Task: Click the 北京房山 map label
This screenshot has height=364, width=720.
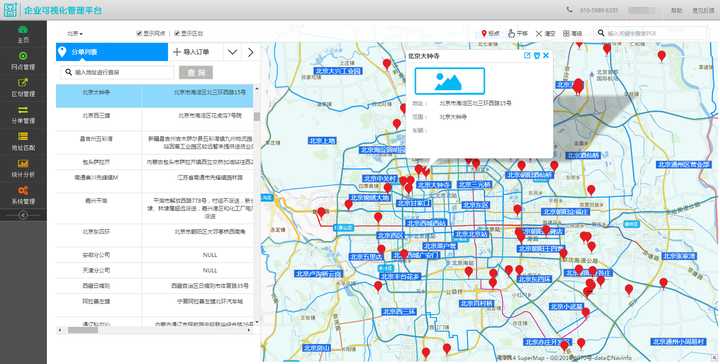Action: point(316,348)
